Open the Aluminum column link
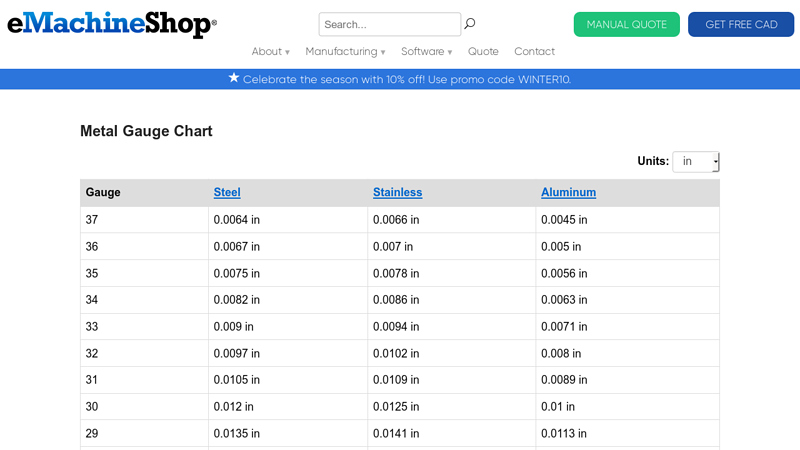The height and width of the screenshot is (450, 800). 568,193
